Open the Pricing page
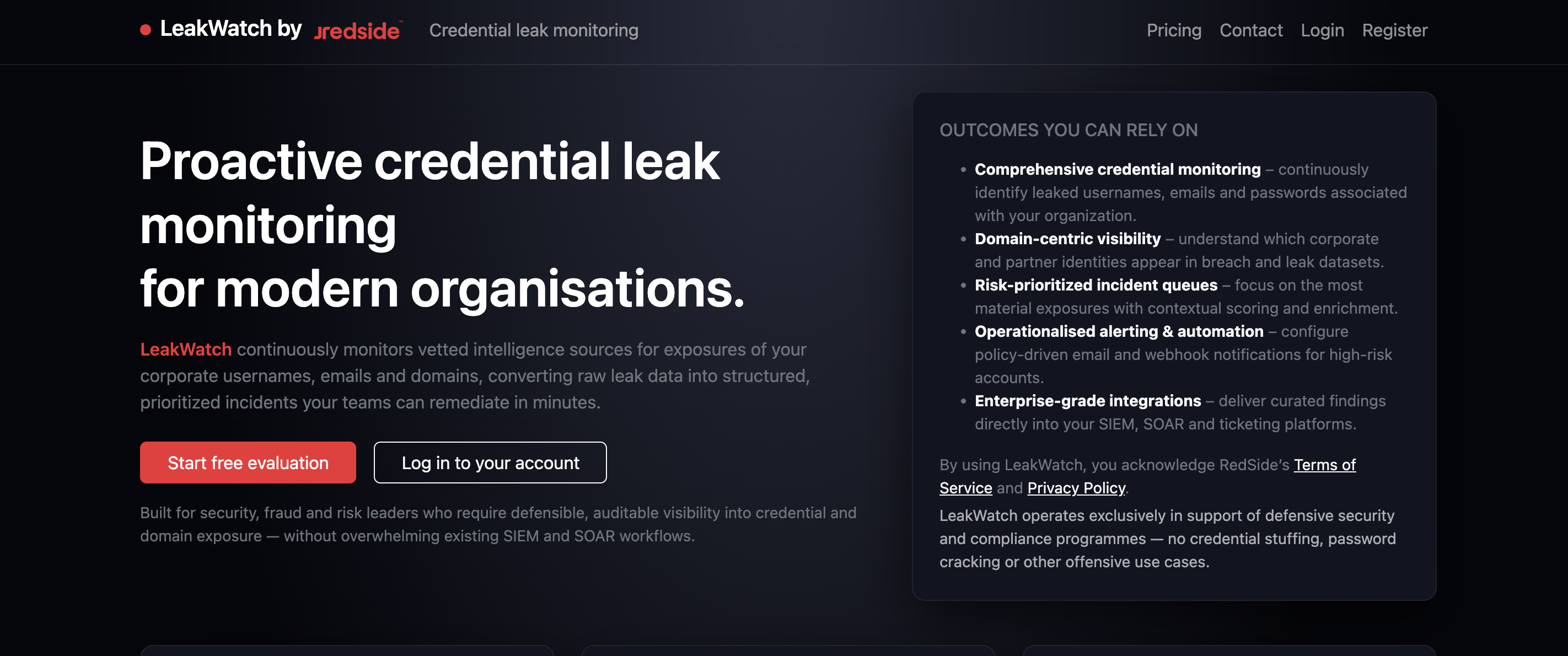The image size is (1568, 656). 1174,30
